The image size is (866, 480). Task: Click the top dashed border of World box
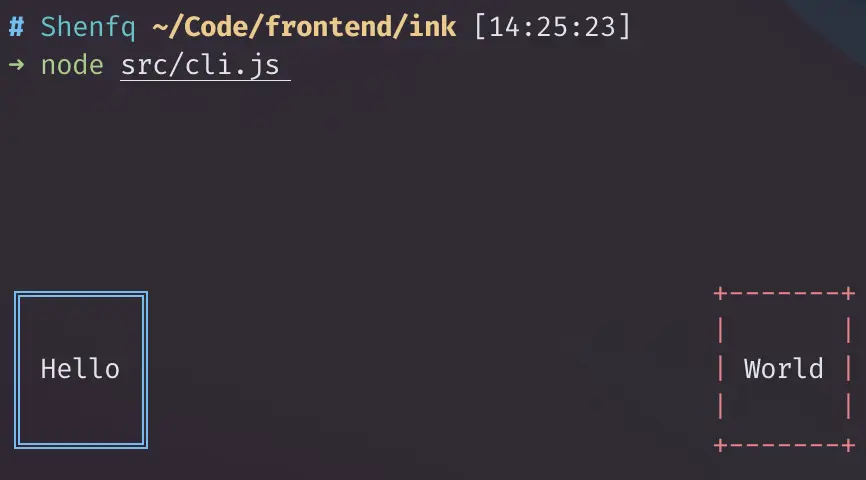coord(784,293)
